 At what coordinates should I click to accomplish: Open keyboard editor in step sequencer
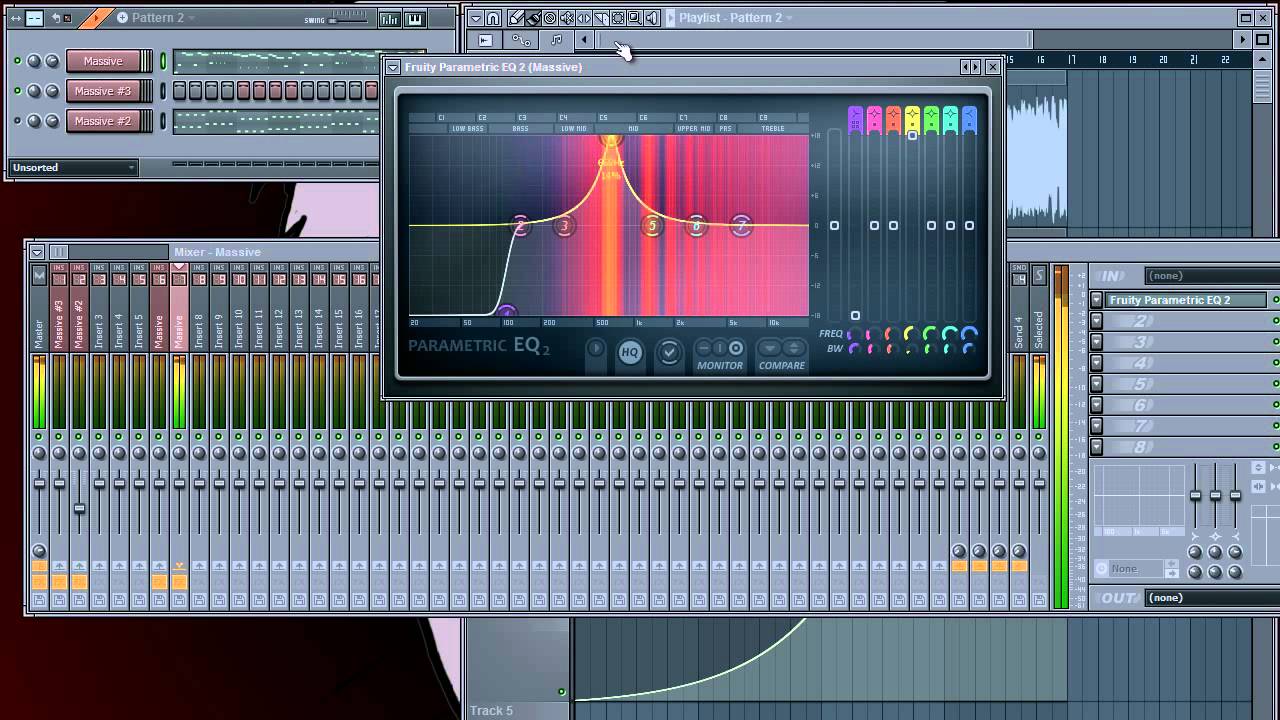[415, 19]
